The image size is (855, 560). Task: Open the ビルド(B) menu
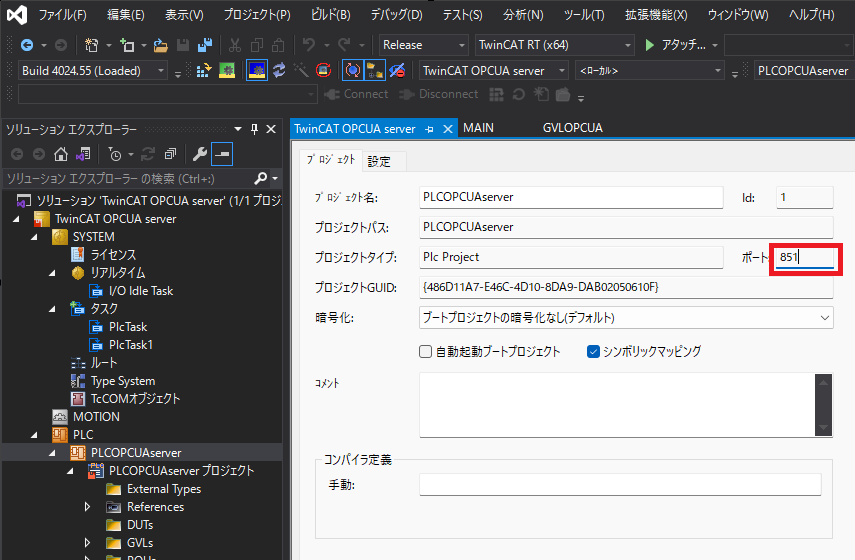click(330, 15)
